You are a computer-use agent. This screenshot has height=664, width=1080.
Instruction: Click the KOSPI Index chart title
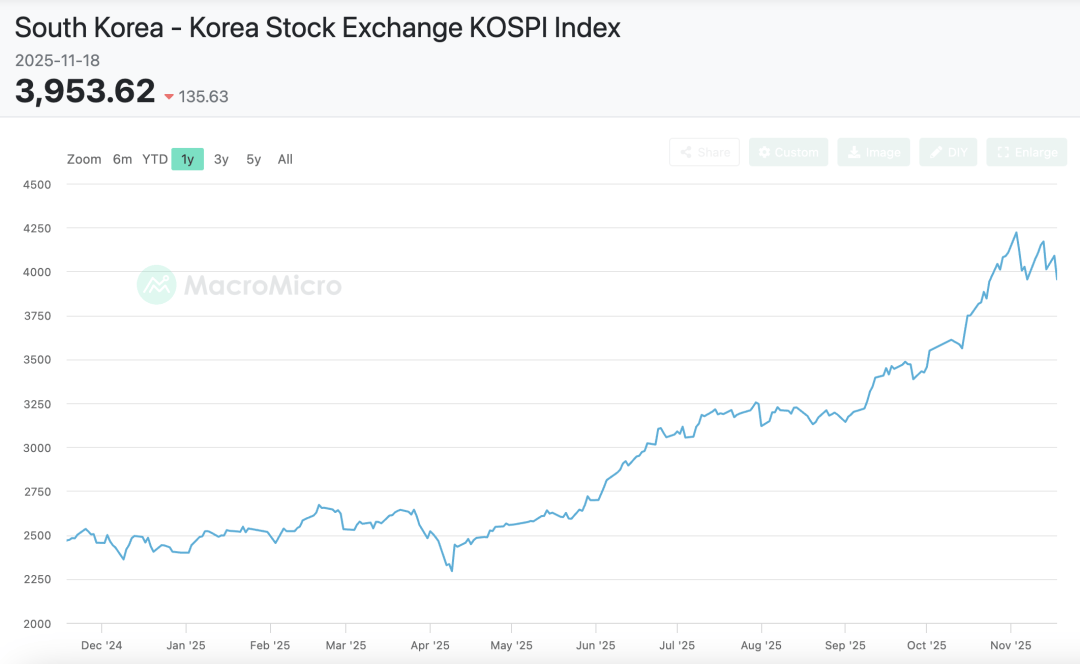coord(317,27)
